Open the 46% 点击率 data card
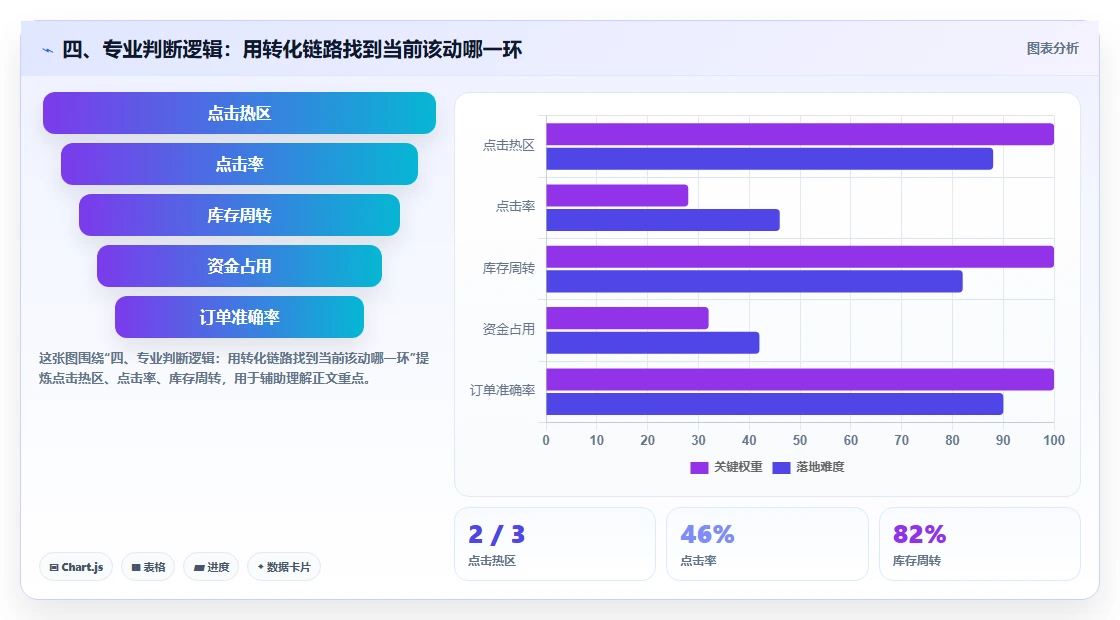The height and width of the screenshot is (620, 1120). pyautogui.click(x=767, y=544)
